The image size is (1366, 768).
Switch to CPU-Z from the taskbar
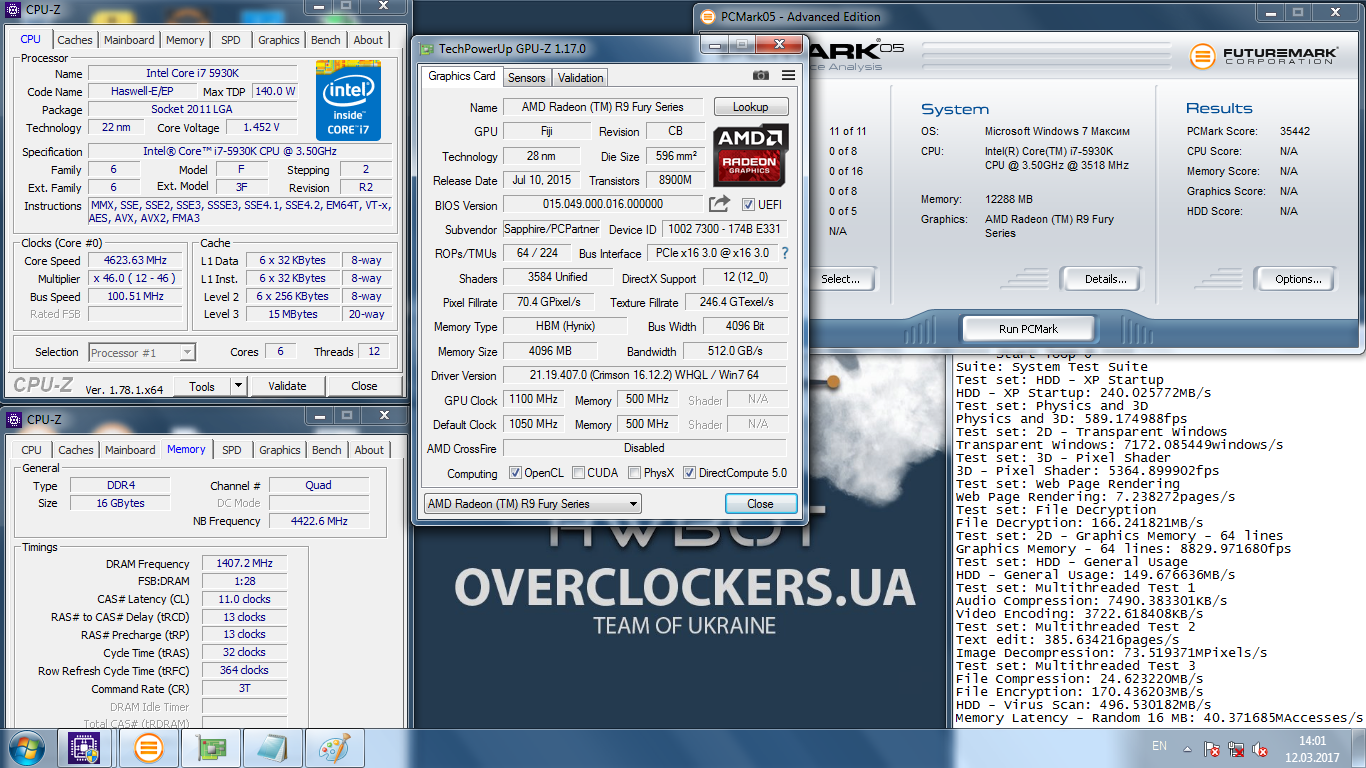click(85, 748)
